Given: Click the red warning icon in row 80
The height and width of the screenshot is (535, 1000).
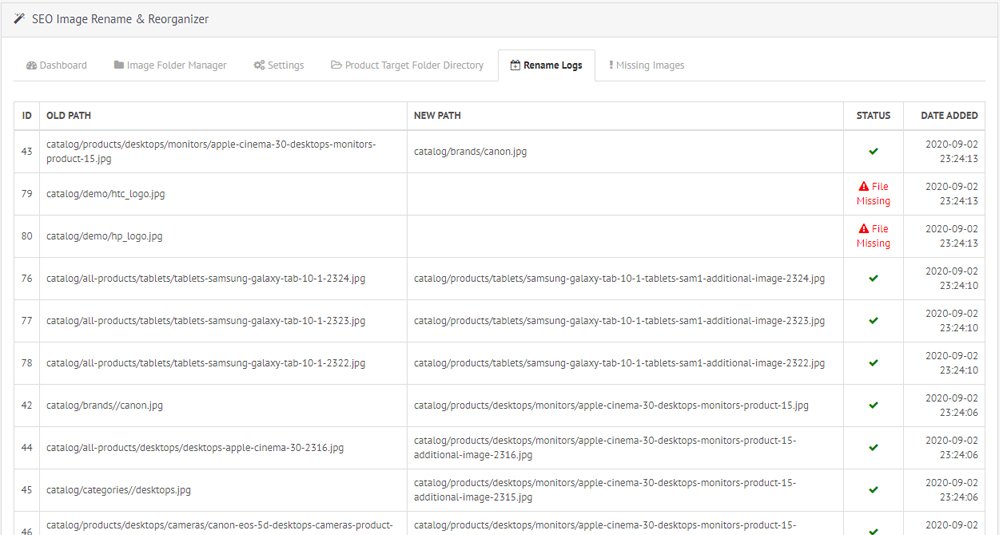Looking at the screenshot, I should tap(864, 228).
